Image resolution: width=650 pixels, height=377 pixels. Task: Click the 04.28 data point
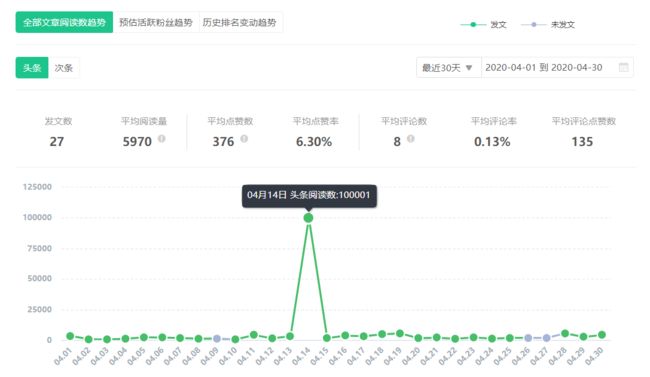pos(565,333)
